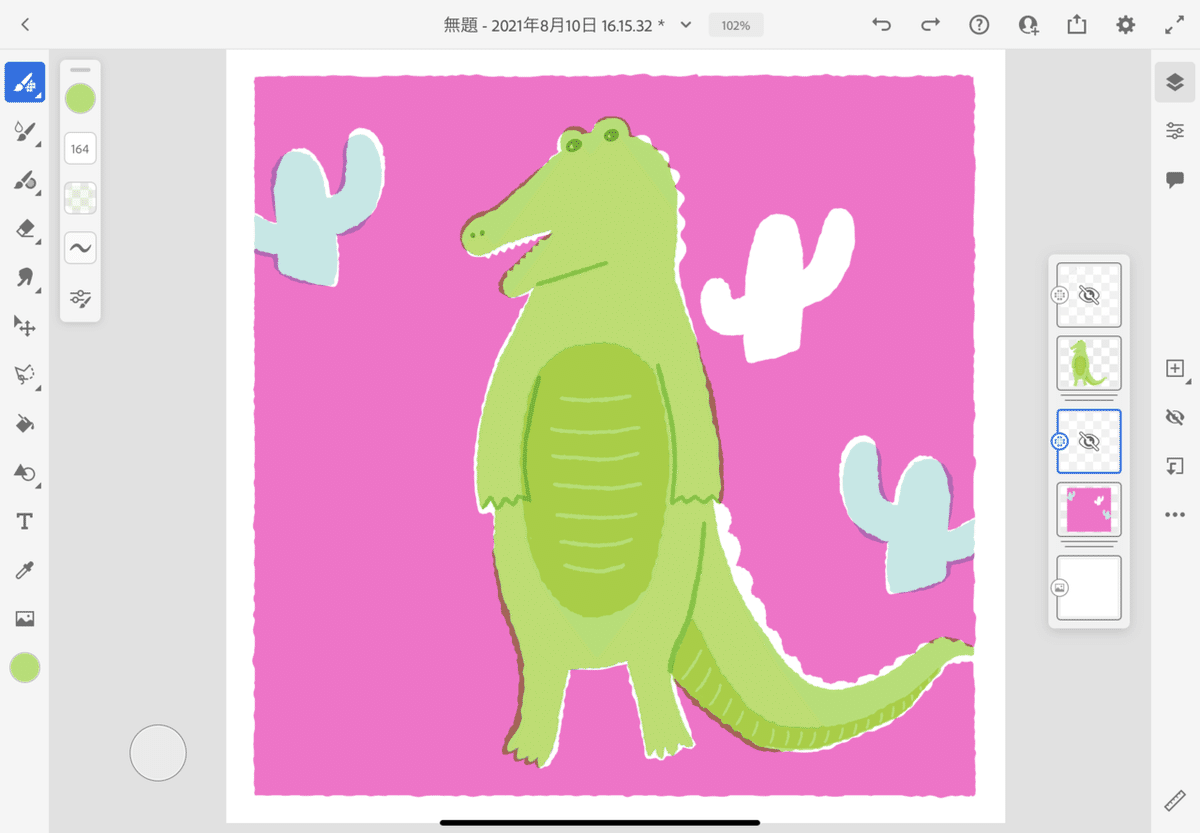Select the Eraser tool
The image size is (1200, 833).
(25, 230)
